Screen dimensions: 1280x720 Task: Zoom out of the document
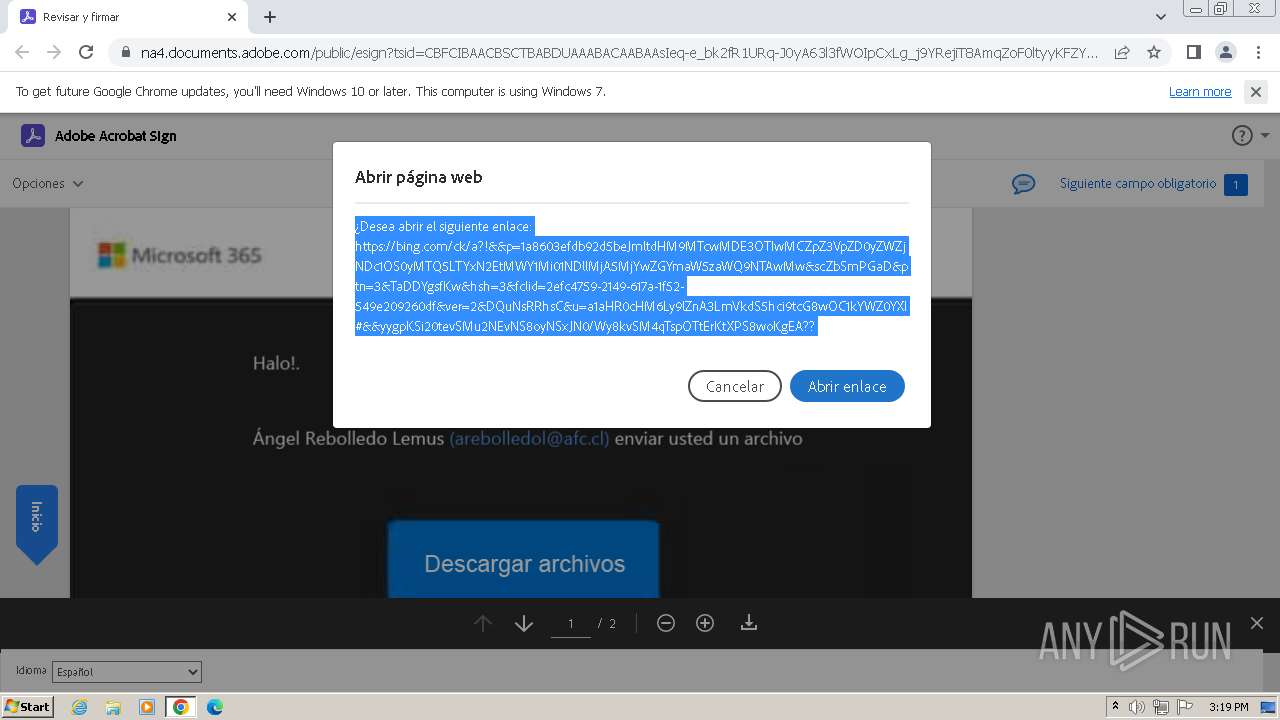coord(666,623)
